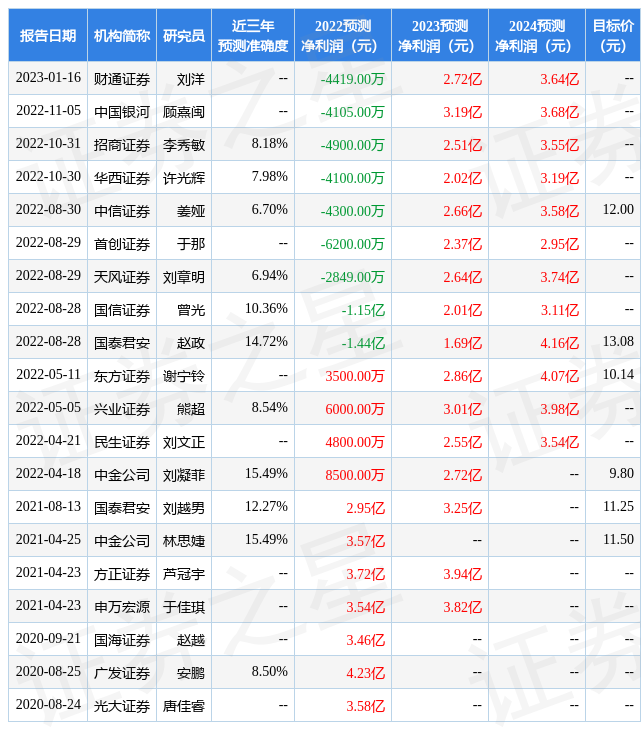Click the 研究员 column header
The width and height of the screenshot is (641, 730).
click(184, 35)
